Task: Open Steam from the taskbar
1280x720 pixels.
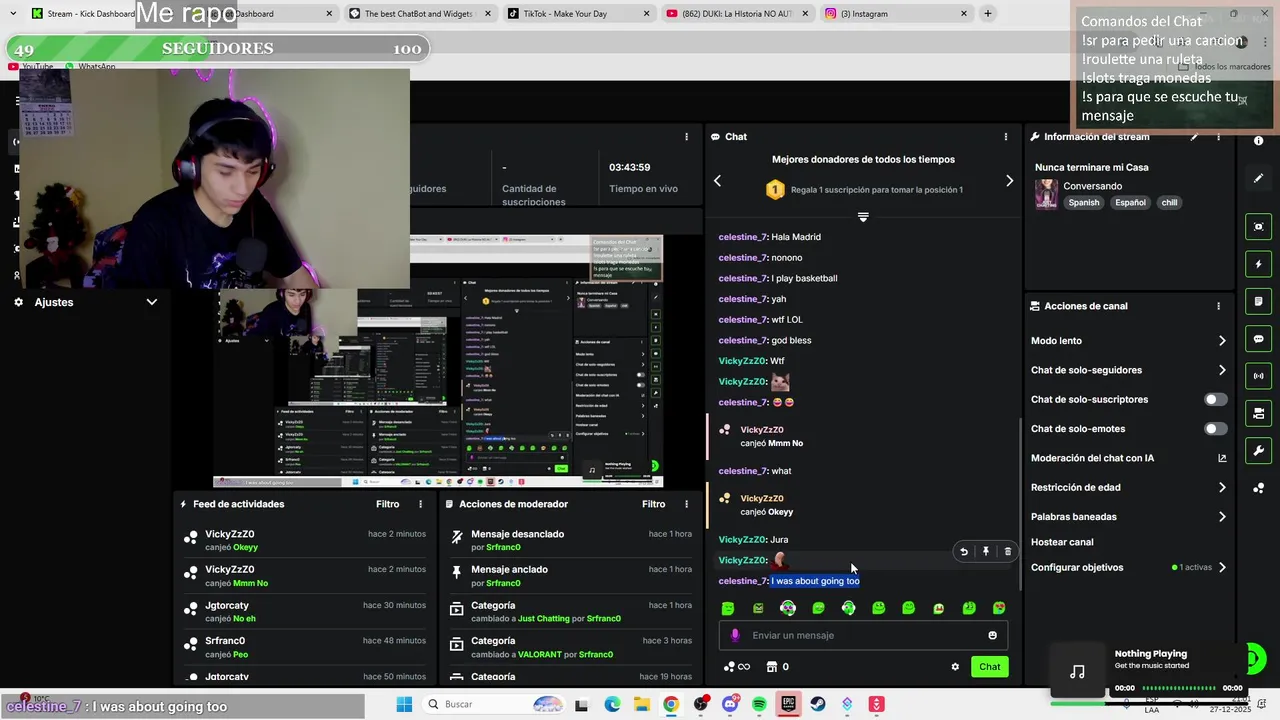Action: (818, 705)
